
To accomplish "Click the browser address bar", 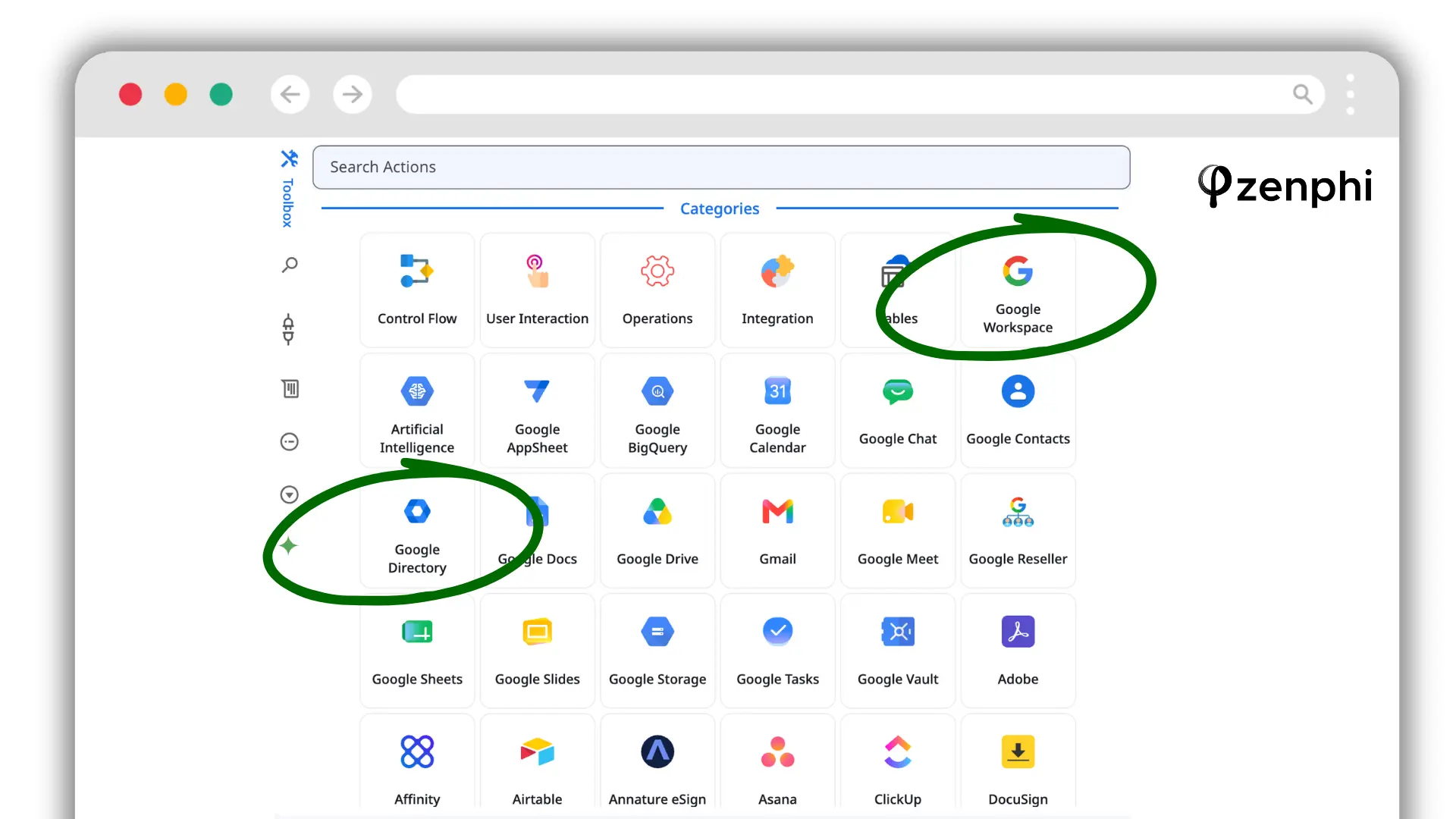I will [860, 94].
